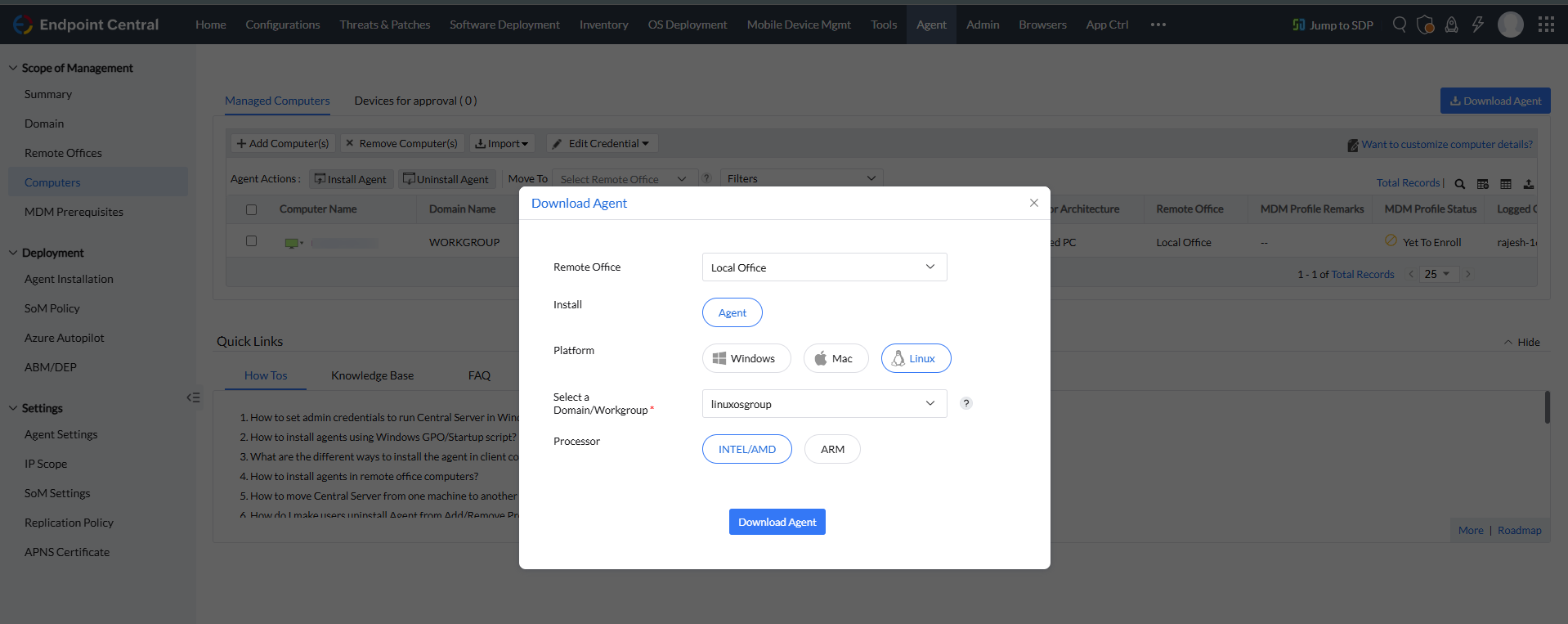Open the user profile avatar

[1511, 25]
